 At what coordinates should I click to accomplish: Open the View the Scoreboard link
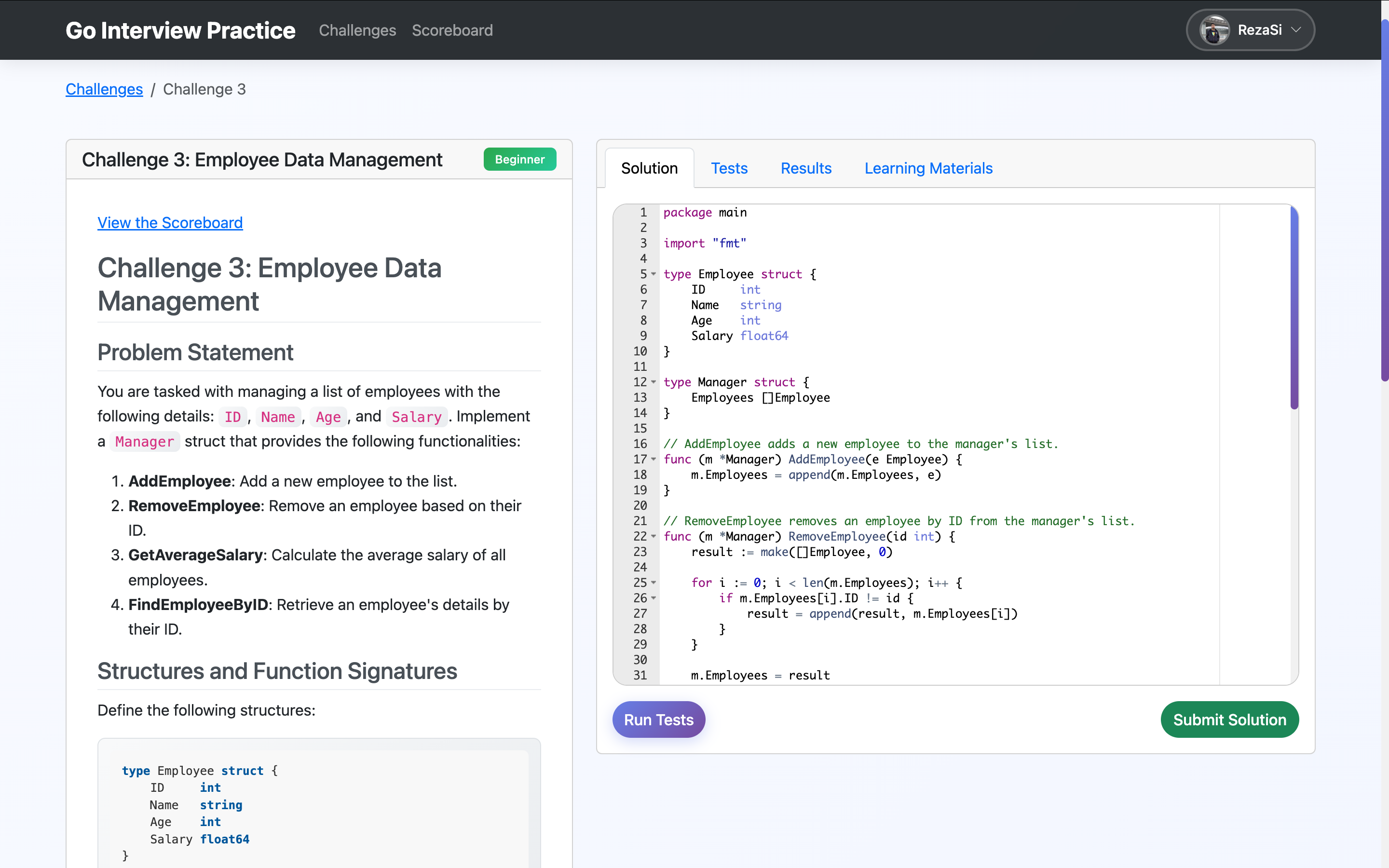(x=170, y=223)
